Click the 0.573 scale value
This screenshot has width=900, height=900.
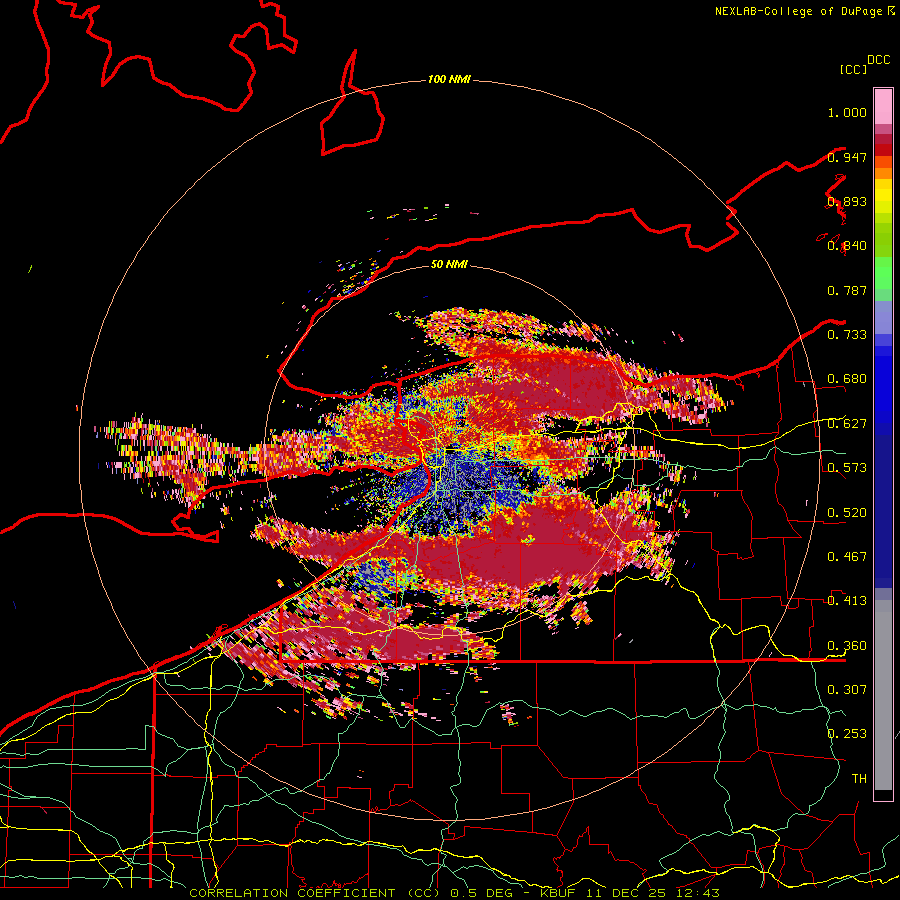pyautogui.click(x=847, y=468)
